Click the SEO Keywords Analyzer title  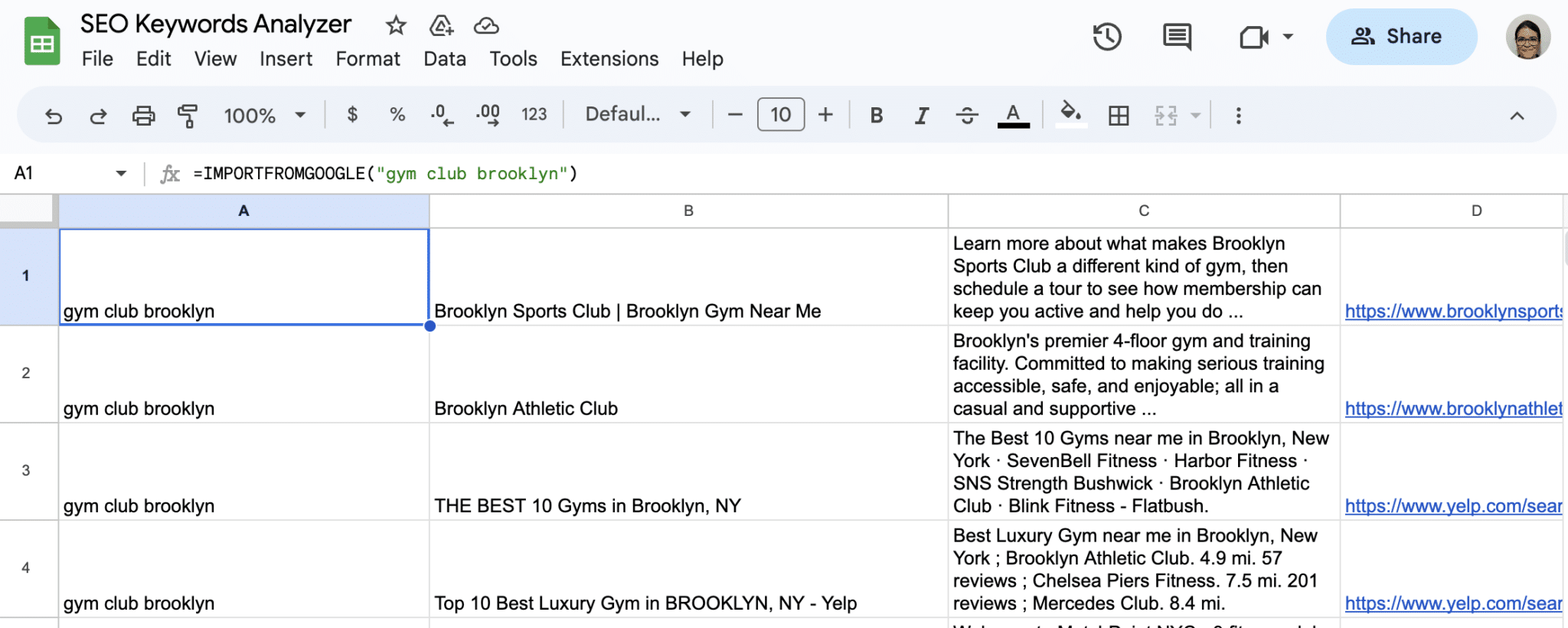click(x=215, y=25)
